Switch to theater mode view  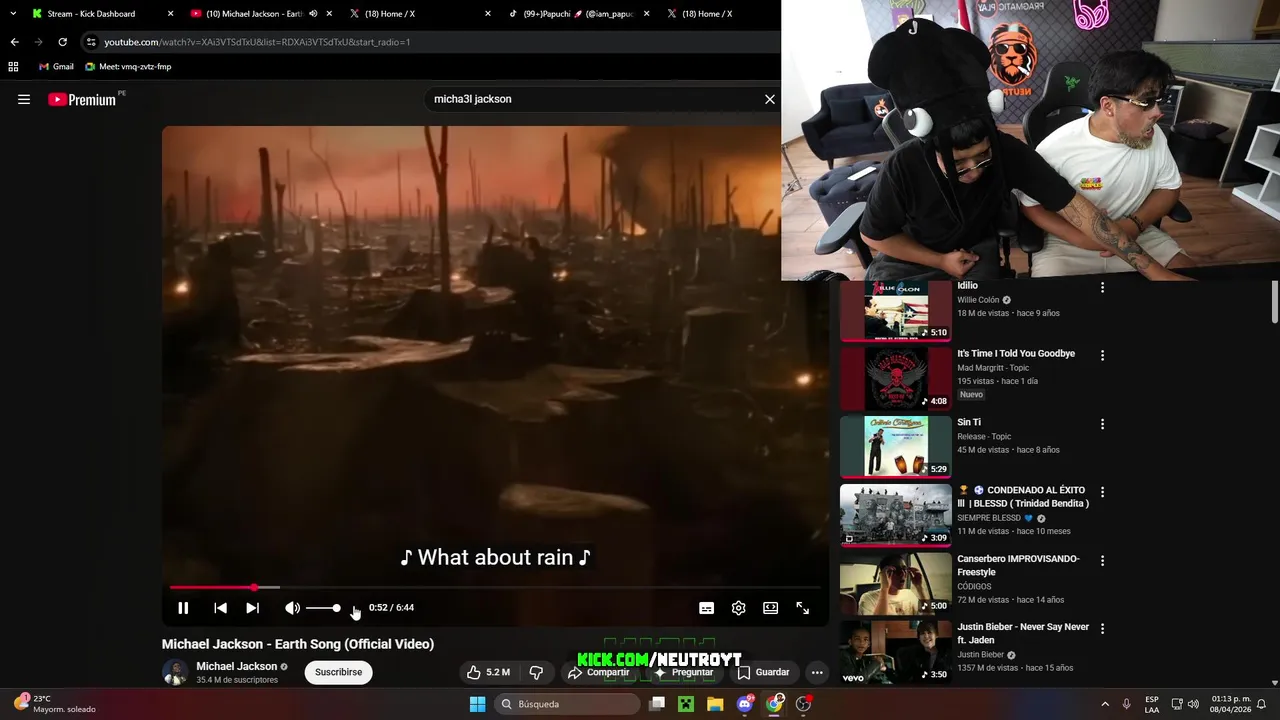pyautogui.click(x=770, y=608)
